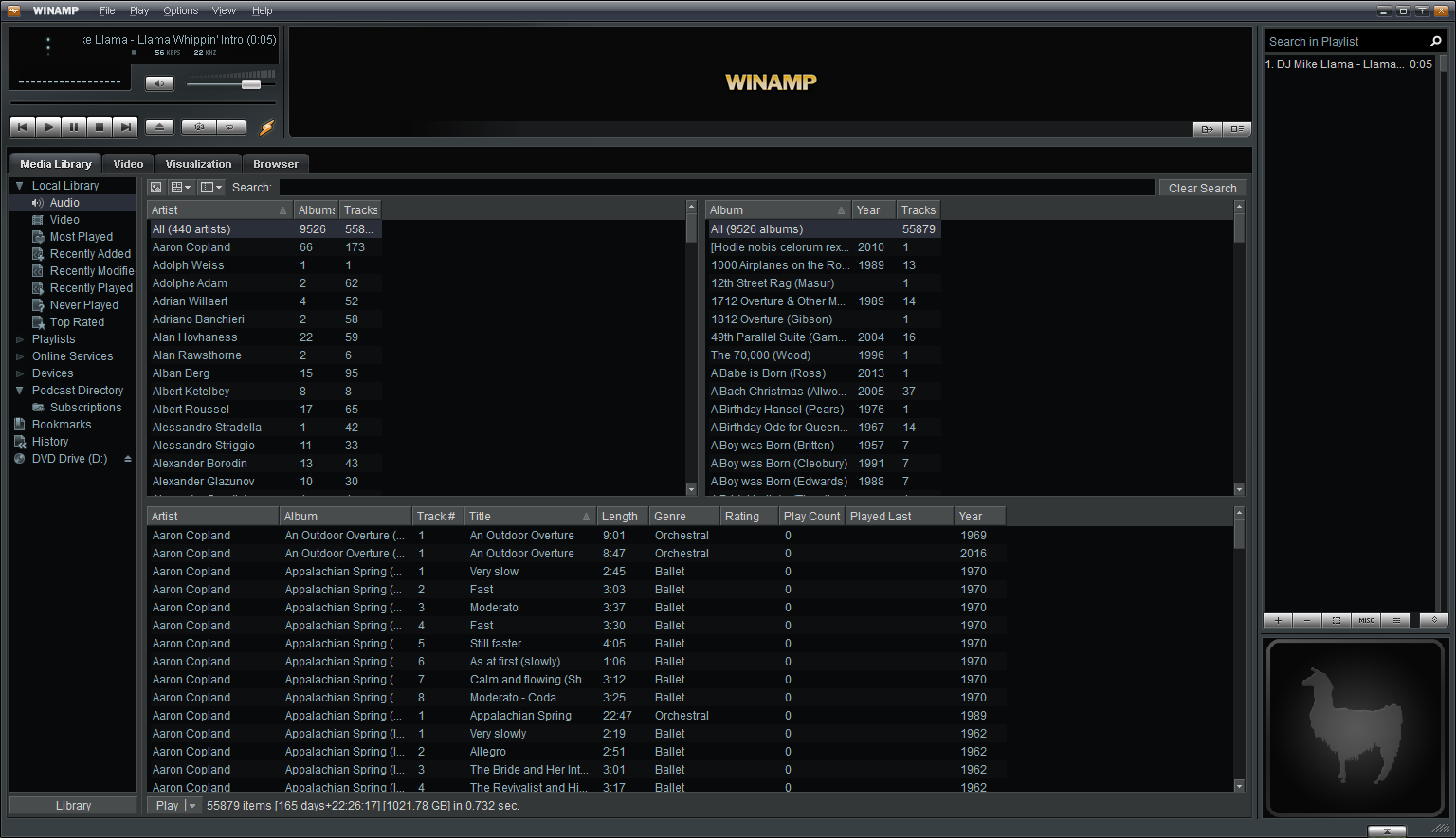Open the column layout dropdown icon
This screenshot has width=1456, height=838.
pos(211,188)
